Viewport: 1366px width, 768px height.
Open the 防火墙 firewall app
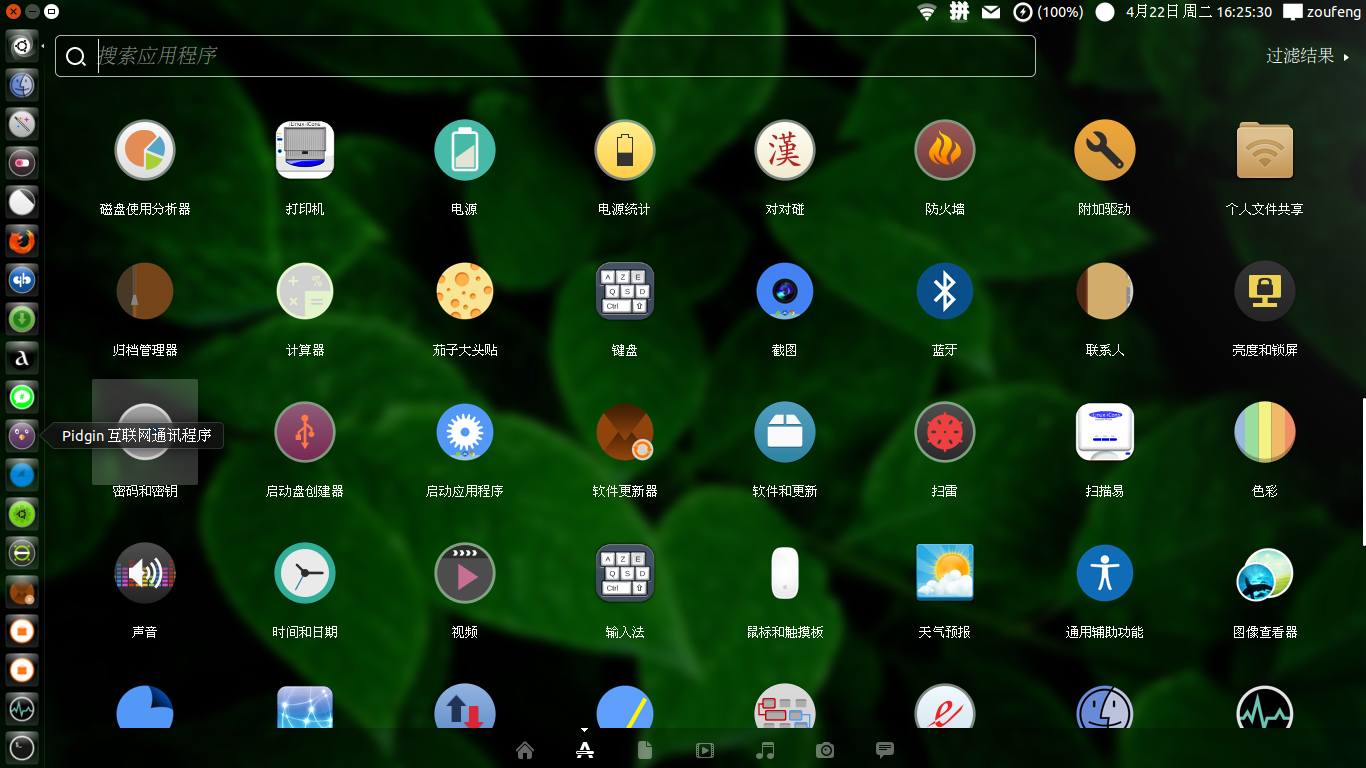coord(945,150)
